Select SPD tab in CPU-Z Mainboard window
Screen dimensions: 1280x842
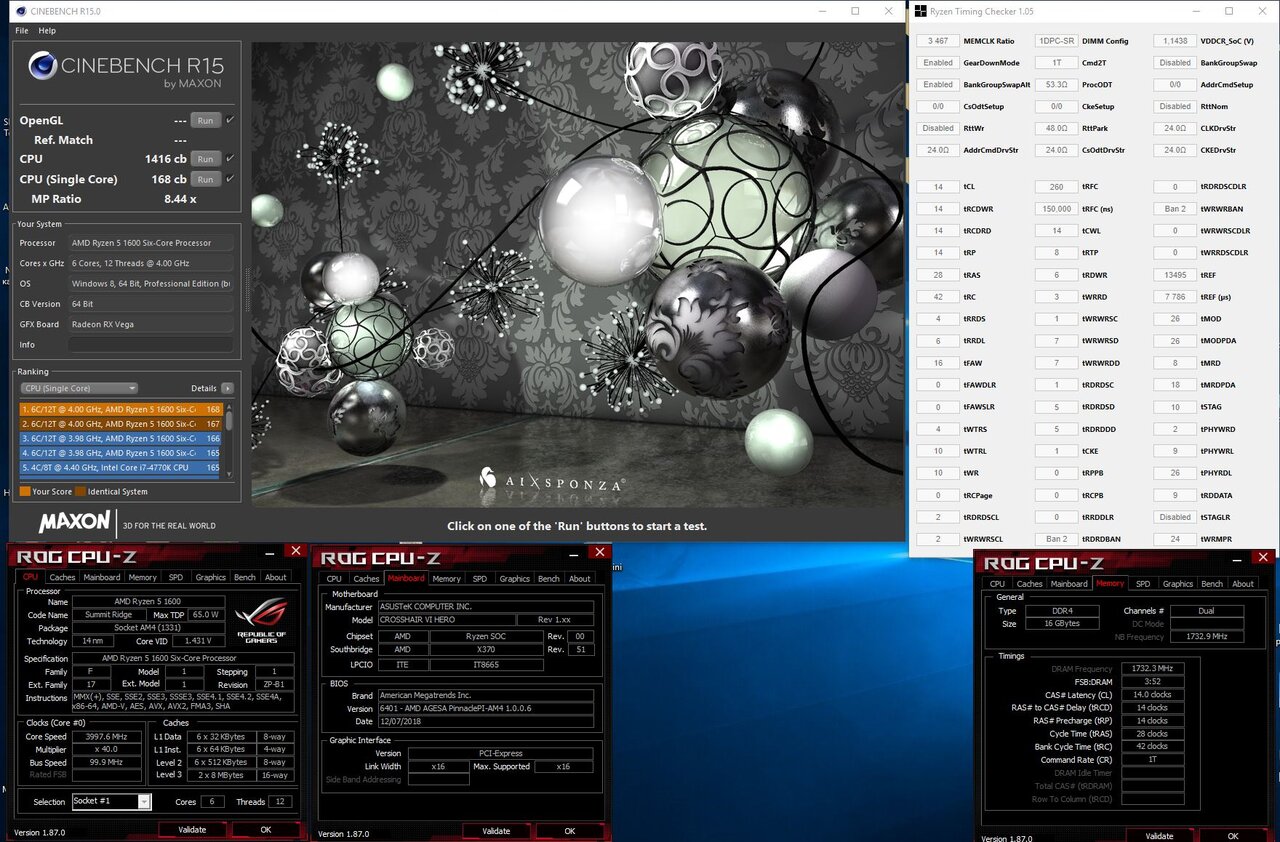[x=480, y=578]
